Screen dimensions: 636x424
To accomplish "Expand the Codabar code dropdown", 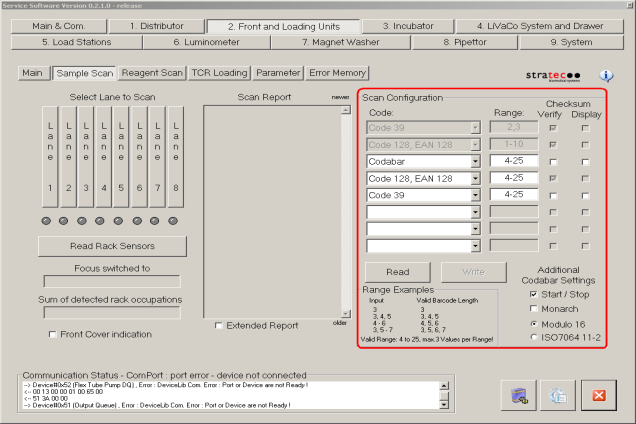I will (x=475, y=161).
